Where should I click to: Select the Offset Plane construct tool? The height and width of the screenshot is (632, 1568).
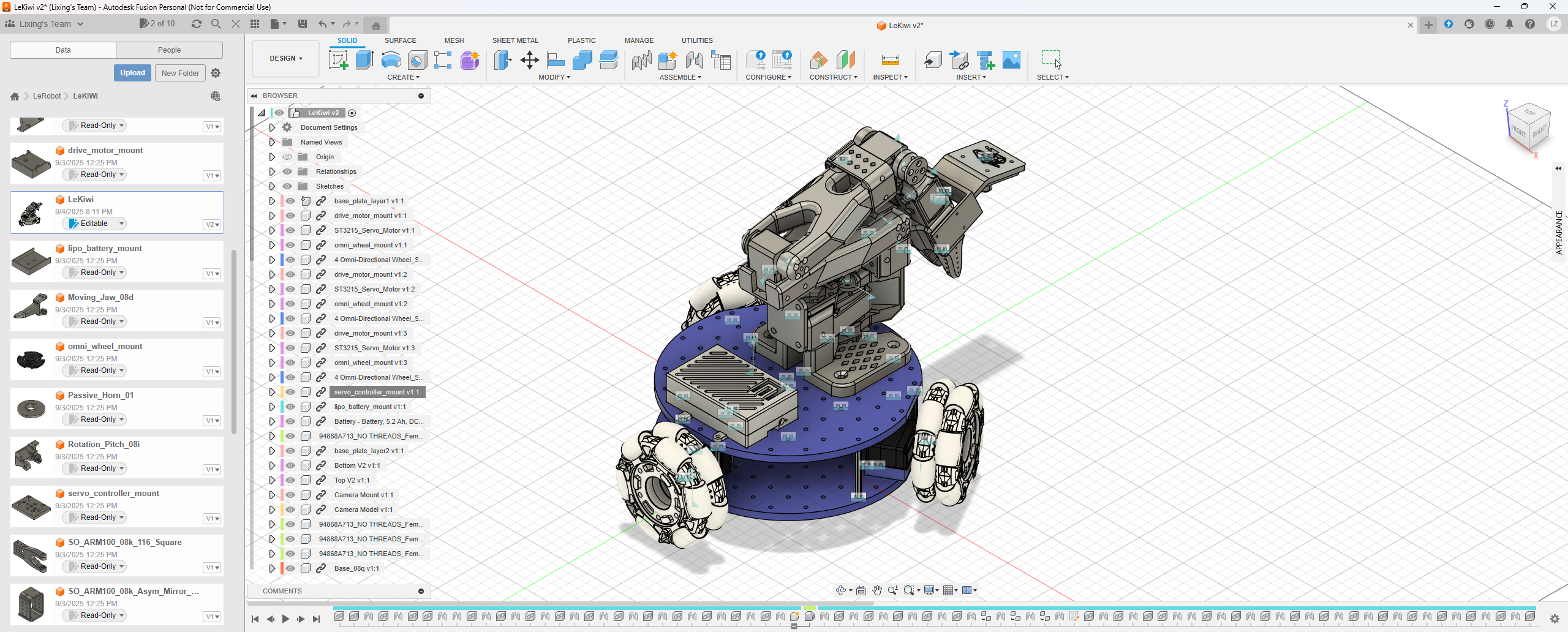[819, 60]
